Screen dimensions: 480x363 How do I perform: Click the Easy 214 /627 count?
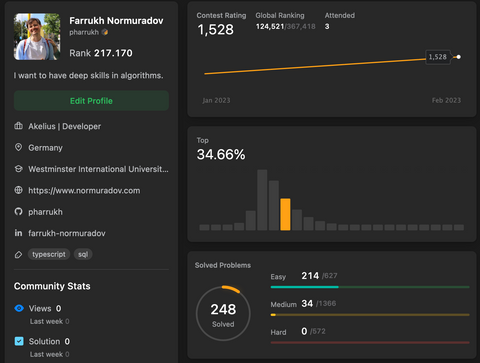(x=319, y=276)
